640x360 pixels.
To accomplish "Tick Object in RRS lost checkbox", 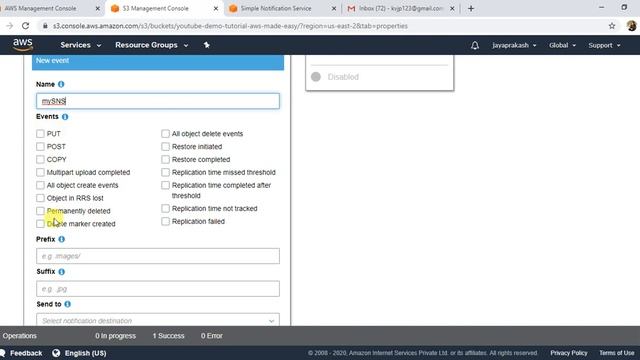I will [x=40, y=198].
